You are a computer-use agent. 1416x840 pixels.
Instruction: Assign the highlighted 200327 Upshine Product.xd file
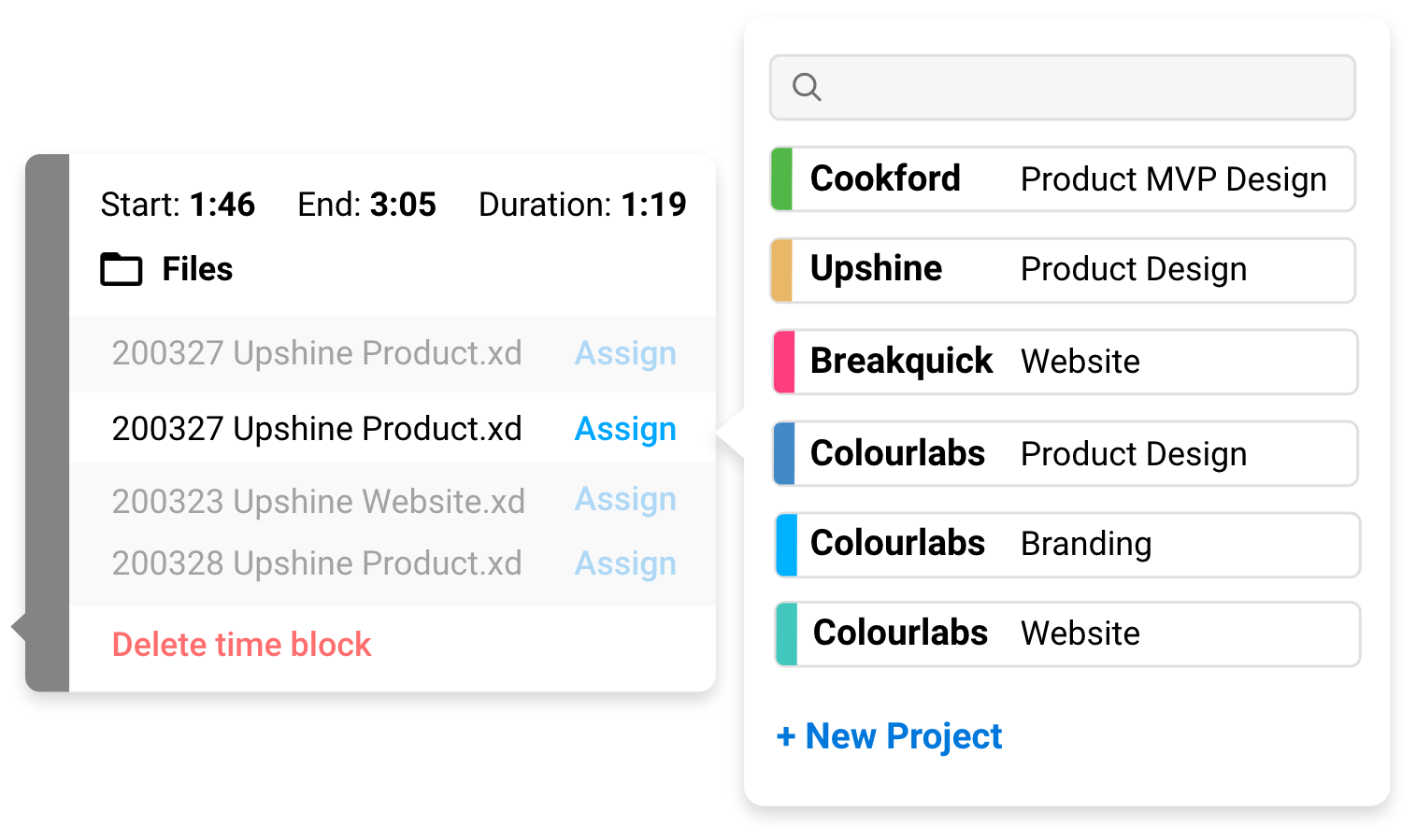click(625, 429)
